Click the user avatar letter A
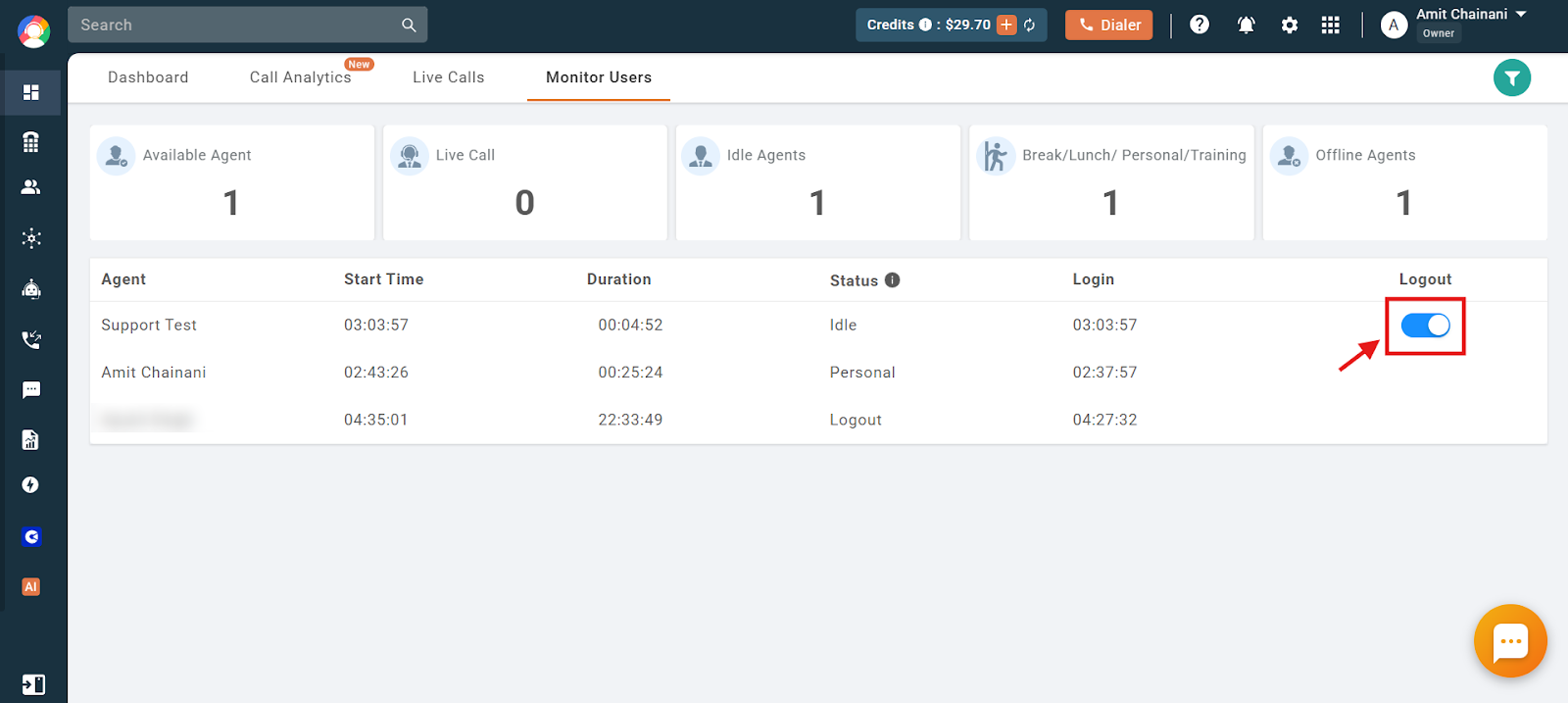The height and width of the screenshot is (703, 1568). click(x=1394, y=25)
